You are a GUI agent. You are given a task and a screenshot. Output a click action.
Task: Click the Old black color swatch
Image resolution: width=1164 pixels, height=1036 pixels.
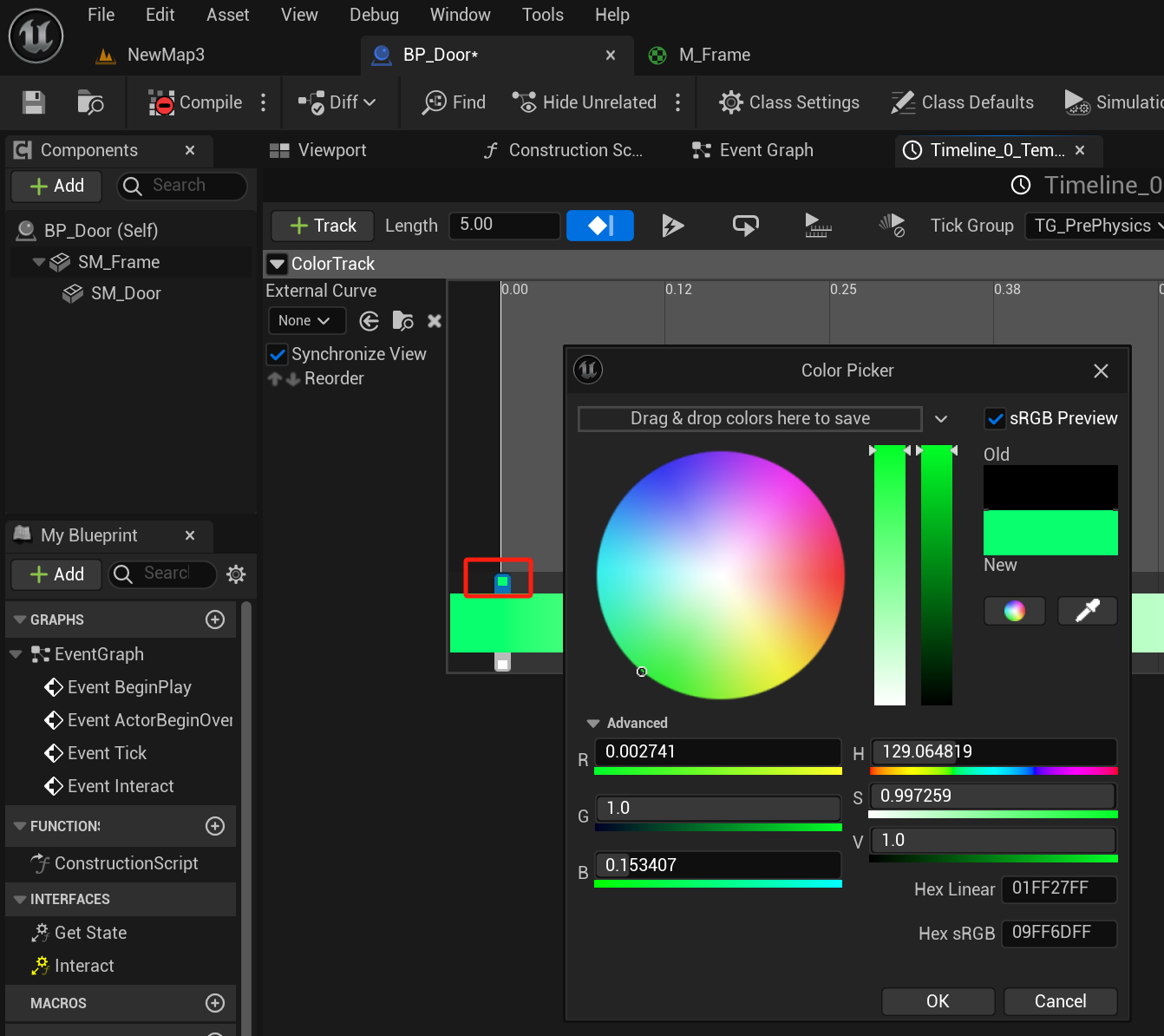(x=1050, y=488)
